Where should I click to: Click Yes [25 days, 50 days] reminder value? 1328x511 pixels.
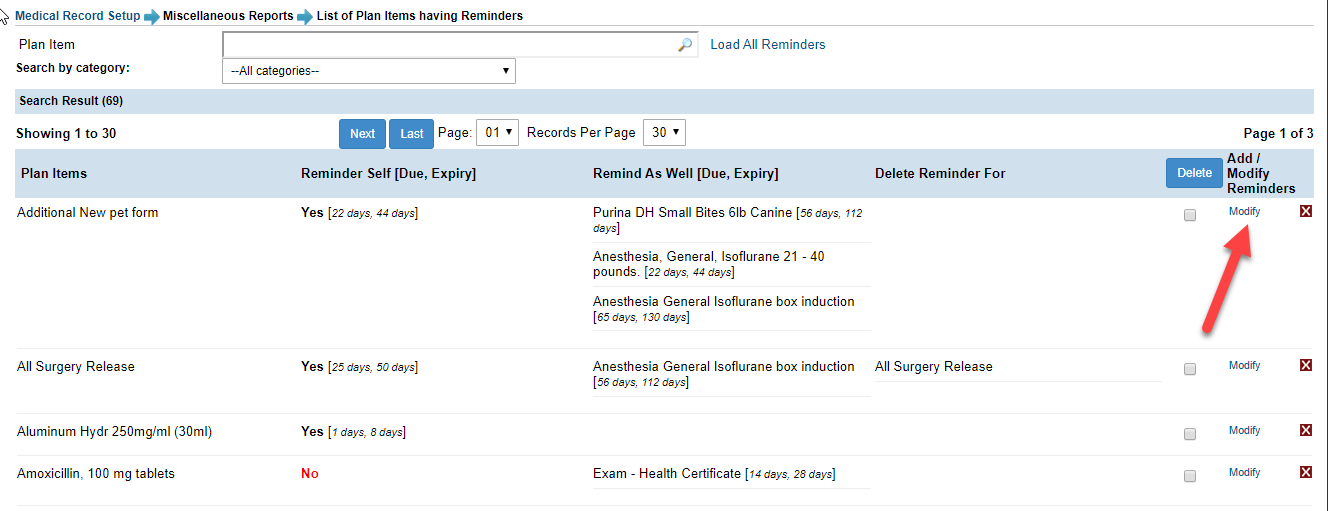(359, 367)
